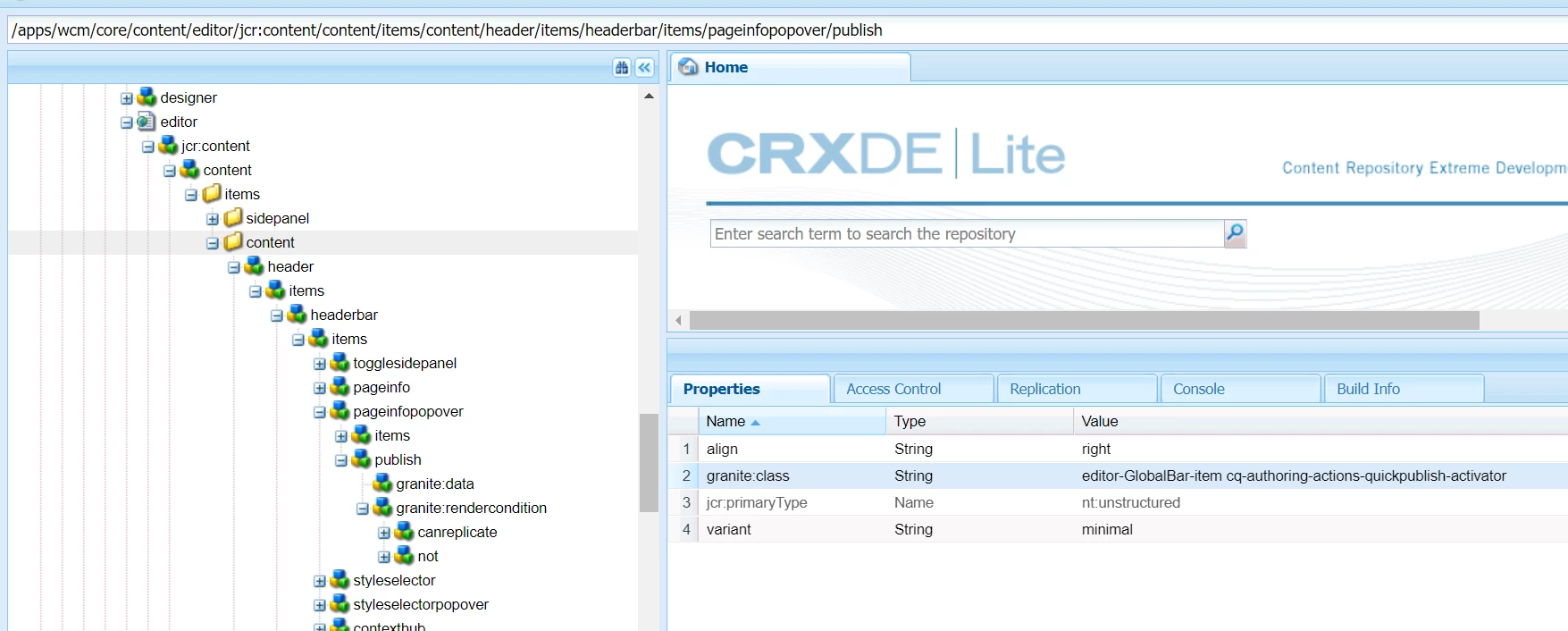Screen dimensions: 1568x631
Task: Click the pageinfopopover node icon
Action: [x=340, y=410]
